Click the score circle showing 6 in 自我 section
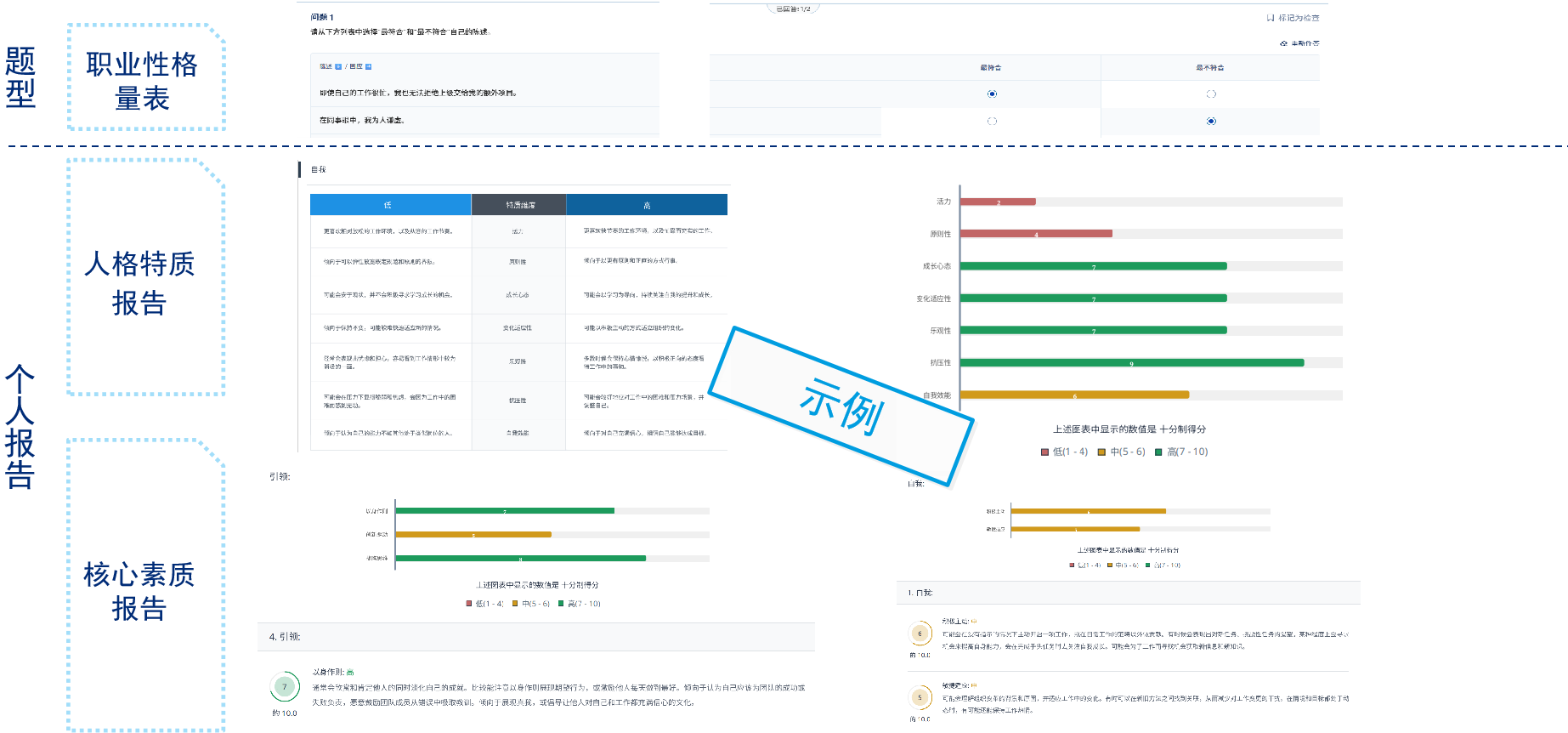 [x=920, y=634]
